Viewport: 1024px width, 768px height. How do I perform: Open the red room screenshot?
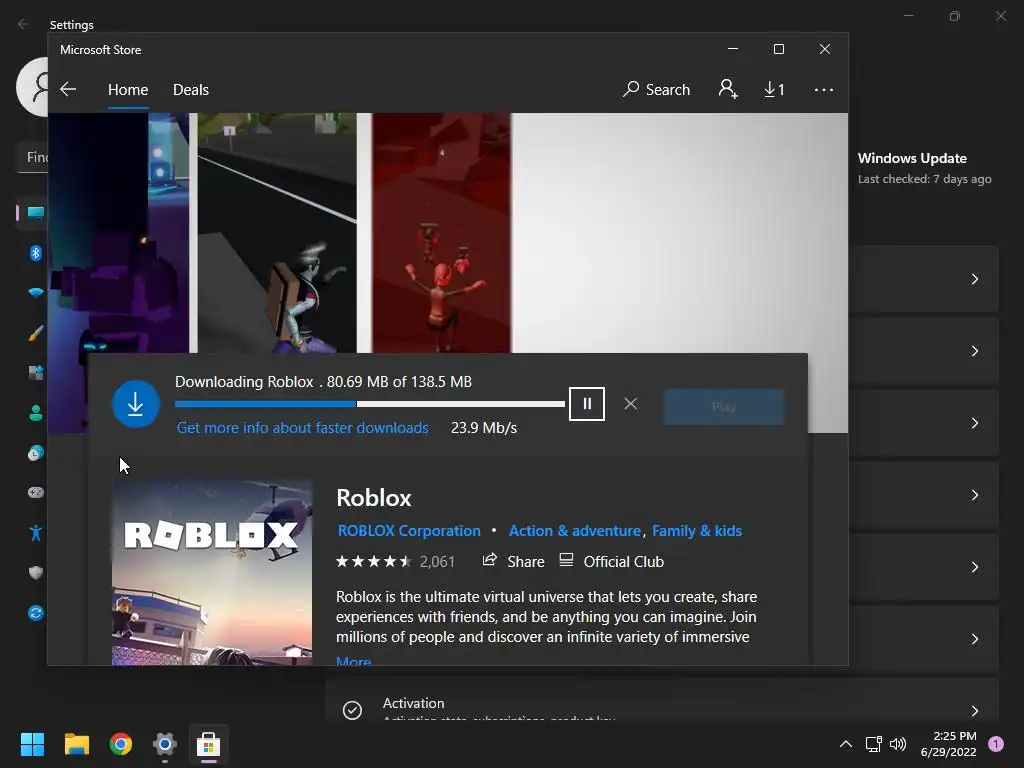point(441,233)
